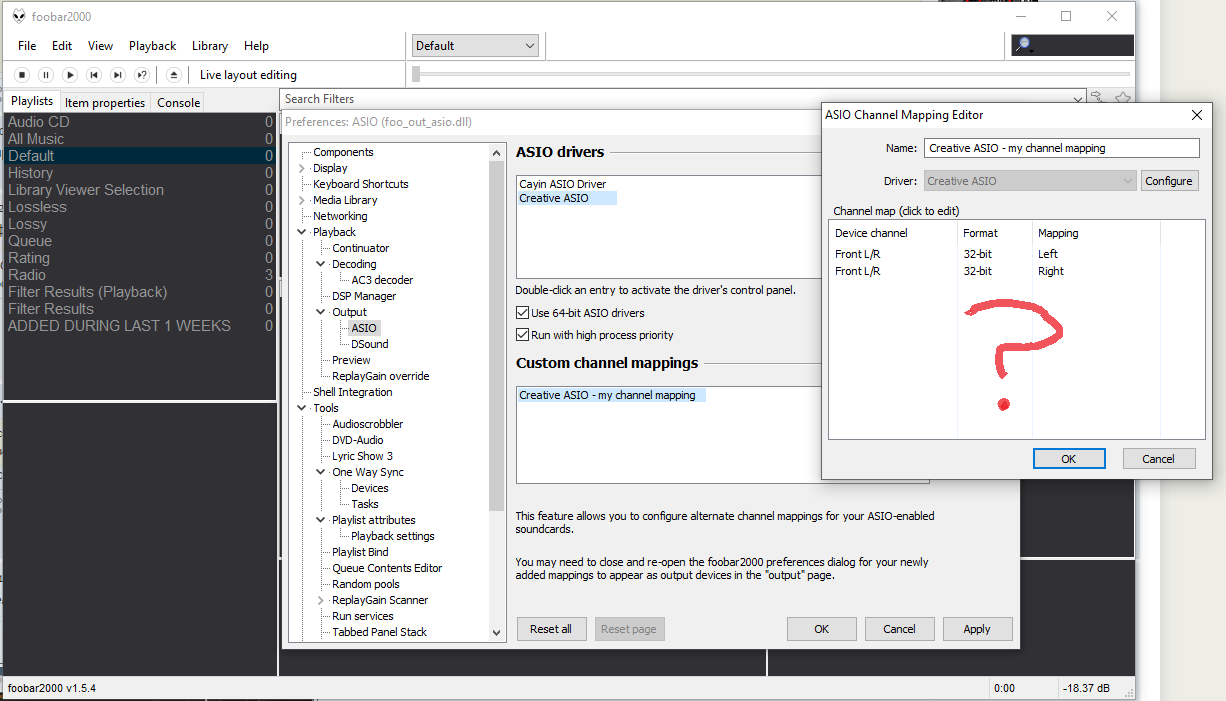The width and height of the screenshot is (1226, 701).
Task: Expand the Display branch arrow
Action: [x=302, y=168]
